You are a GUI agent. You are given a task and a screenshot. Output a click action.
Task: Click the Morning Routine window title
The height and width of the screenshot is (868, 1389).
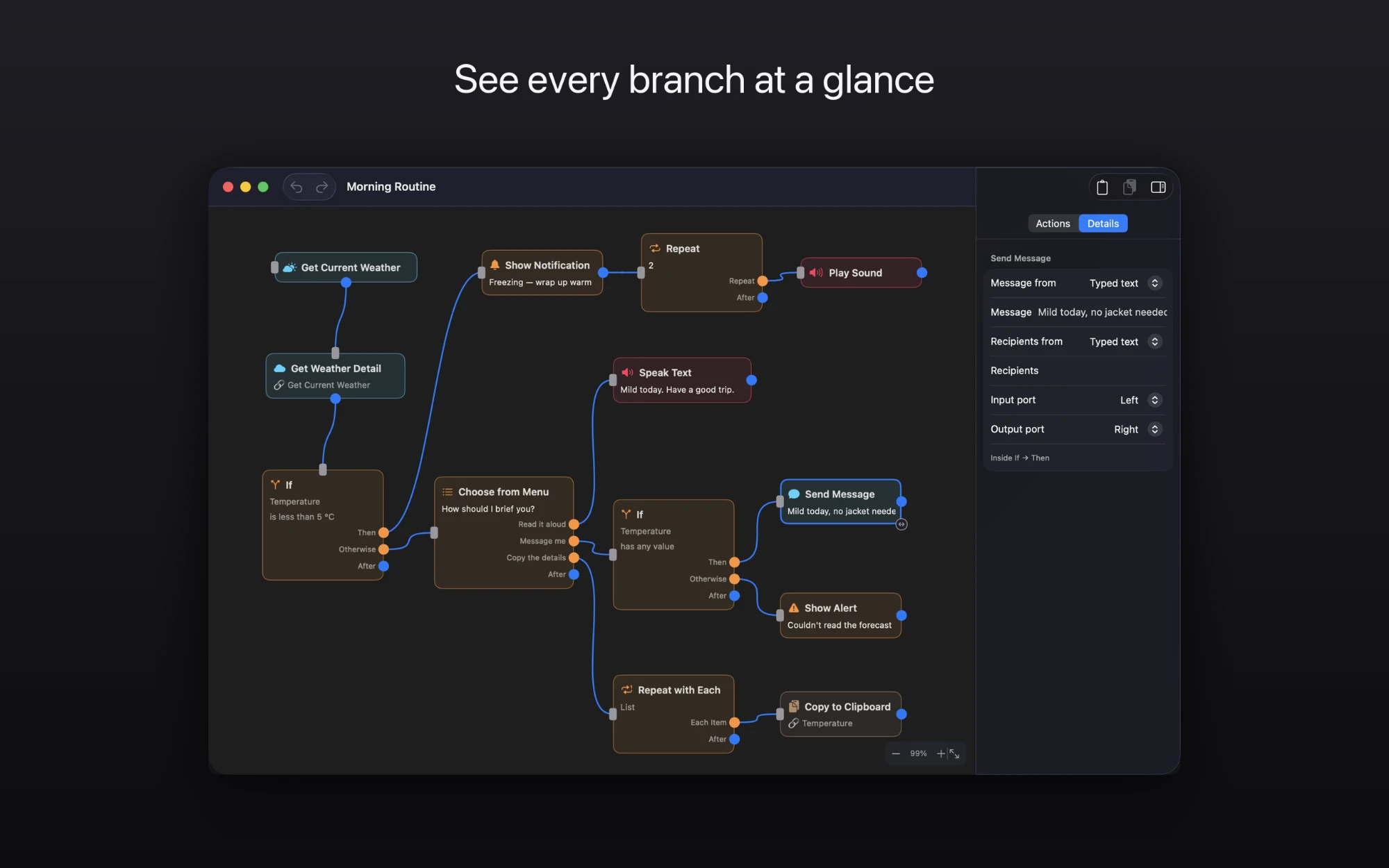click(391, 187)
